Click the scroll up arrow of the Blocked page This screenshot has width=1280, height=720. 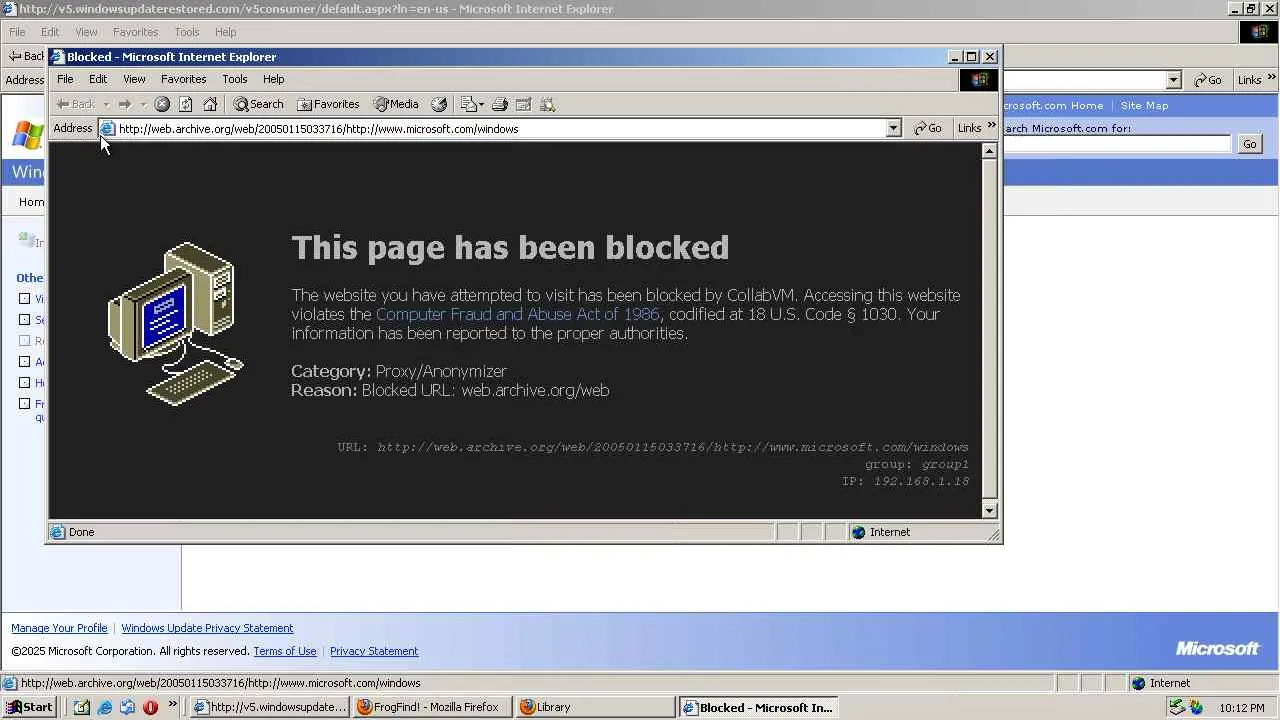tap(990, 150)
